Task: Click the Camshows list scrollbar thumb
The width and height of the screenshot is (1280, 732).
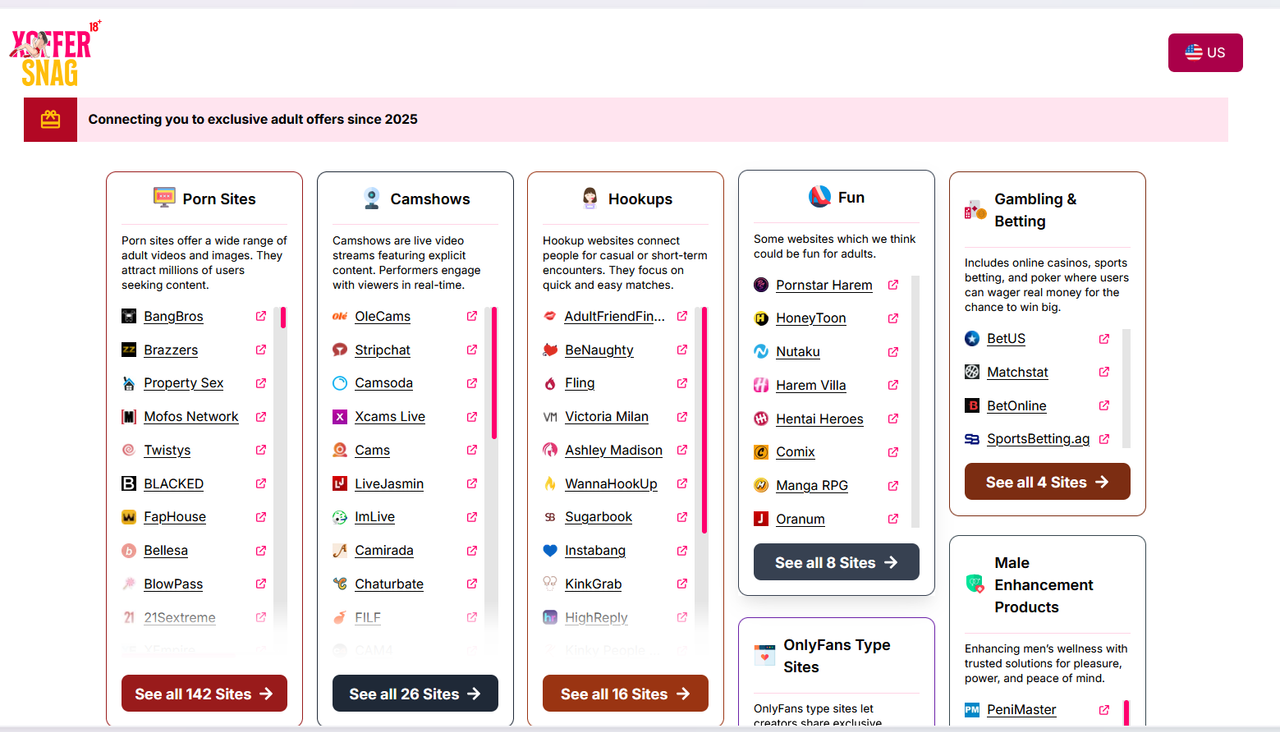Action: point(494,373)
